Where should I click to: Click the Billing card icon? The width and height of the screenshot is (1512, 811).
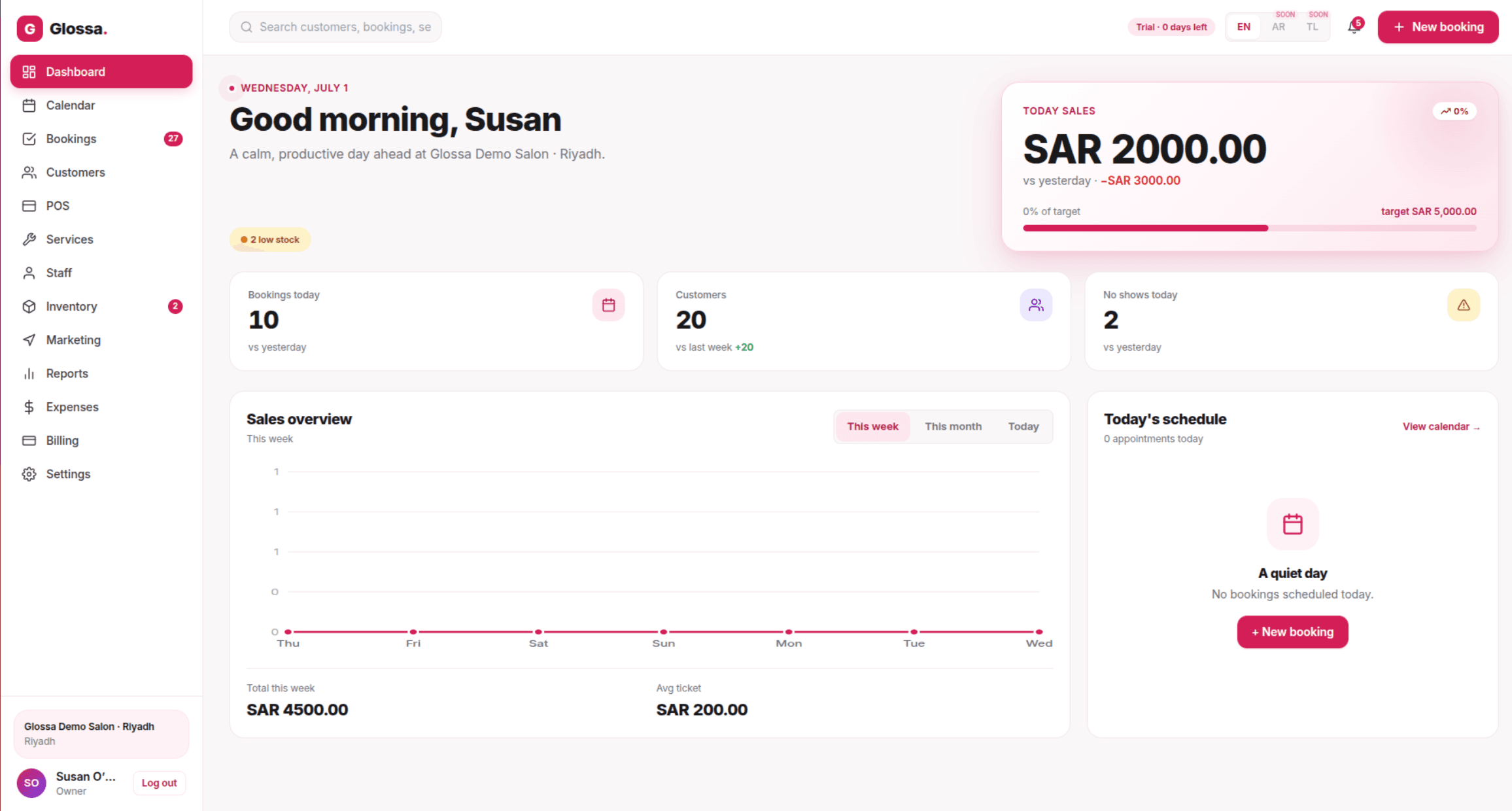pos(29,441)
